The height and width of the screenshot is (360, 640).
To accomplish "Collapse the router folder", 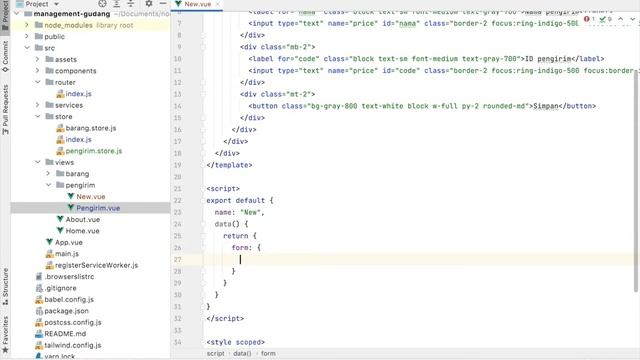I will tap(38, 82).
